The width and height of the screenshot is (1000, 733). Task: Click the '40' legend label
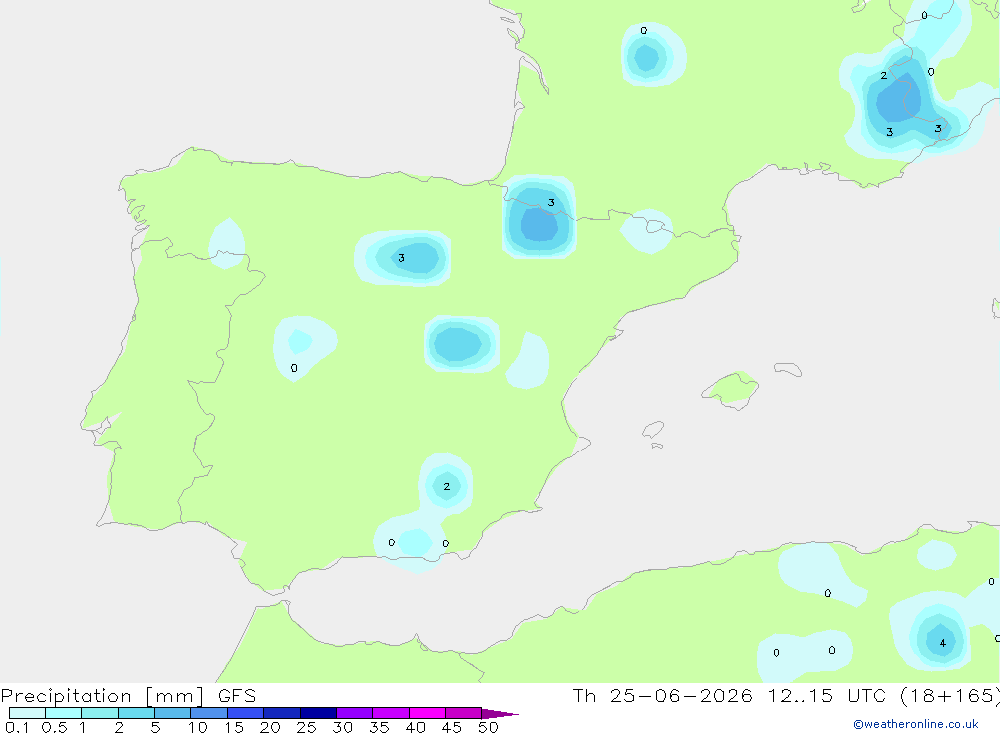(415, 727)
